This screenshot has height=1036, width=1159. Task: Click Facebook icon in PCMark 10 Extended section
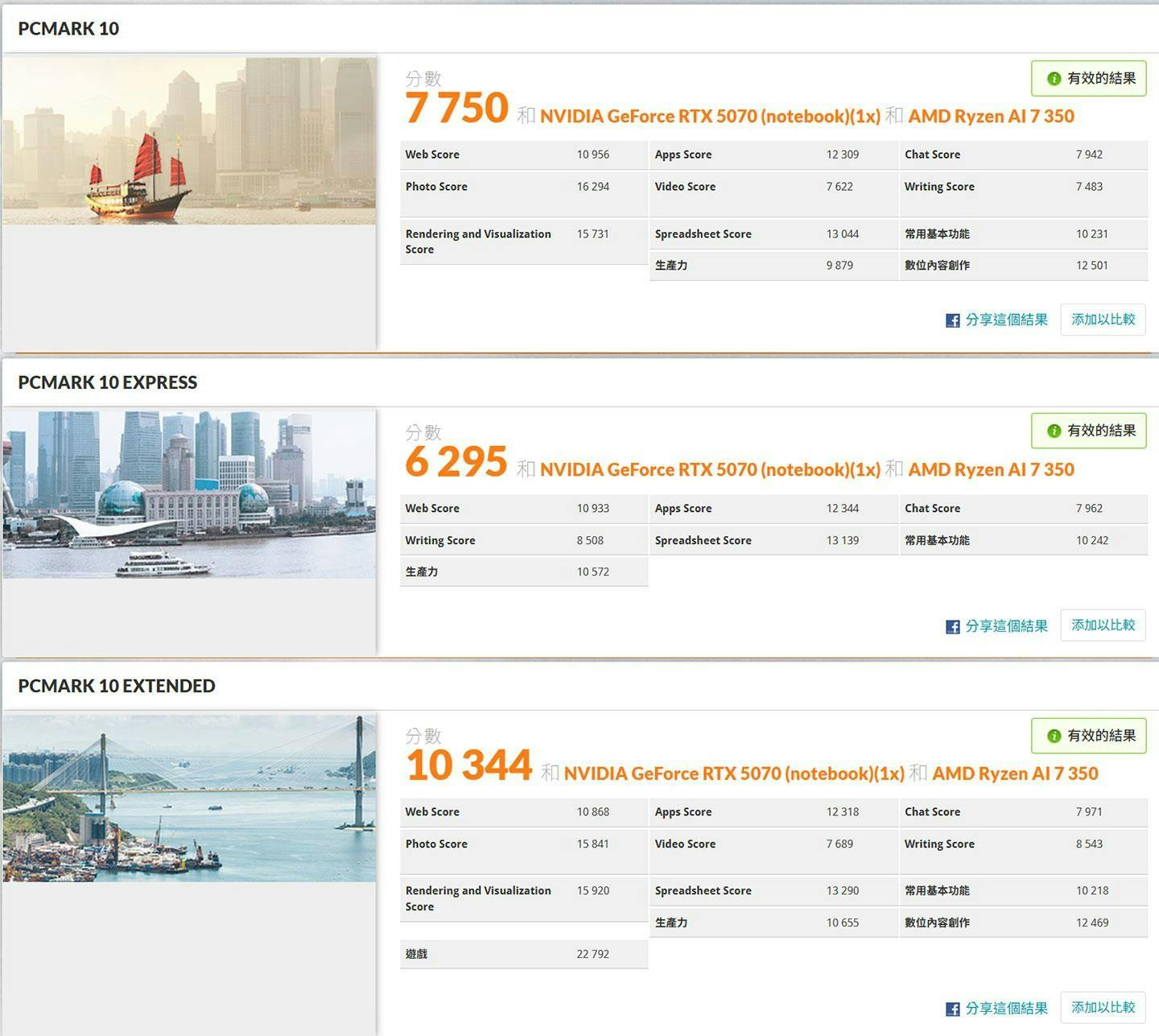click(953, 1009)
